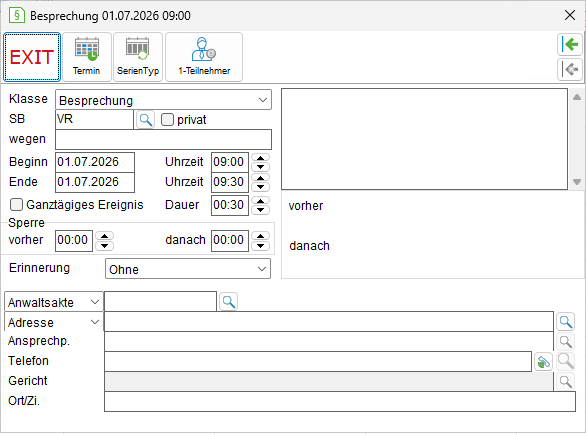Viewport: 586px width, 435px height.
Task: Decrease the Dauer value with down arrow
Action: pos(260,210)
